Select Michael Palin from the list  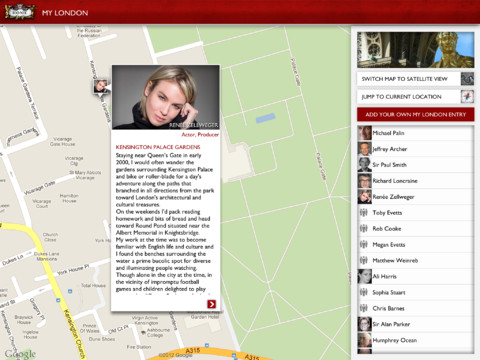click(x=415, y=133)
